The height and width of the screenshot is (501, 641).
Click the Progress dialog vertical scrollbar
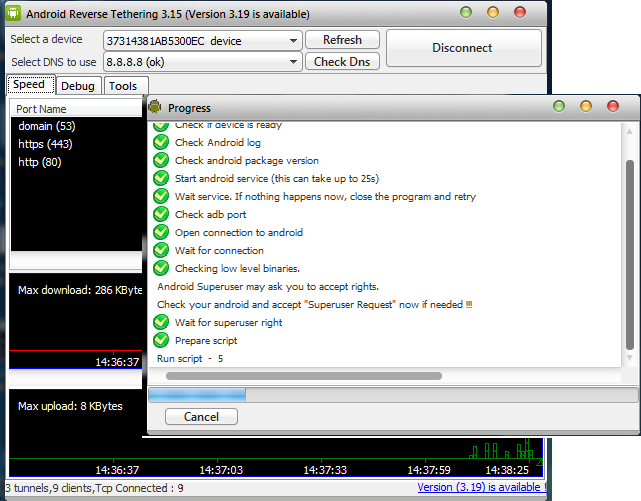point(629,255)
